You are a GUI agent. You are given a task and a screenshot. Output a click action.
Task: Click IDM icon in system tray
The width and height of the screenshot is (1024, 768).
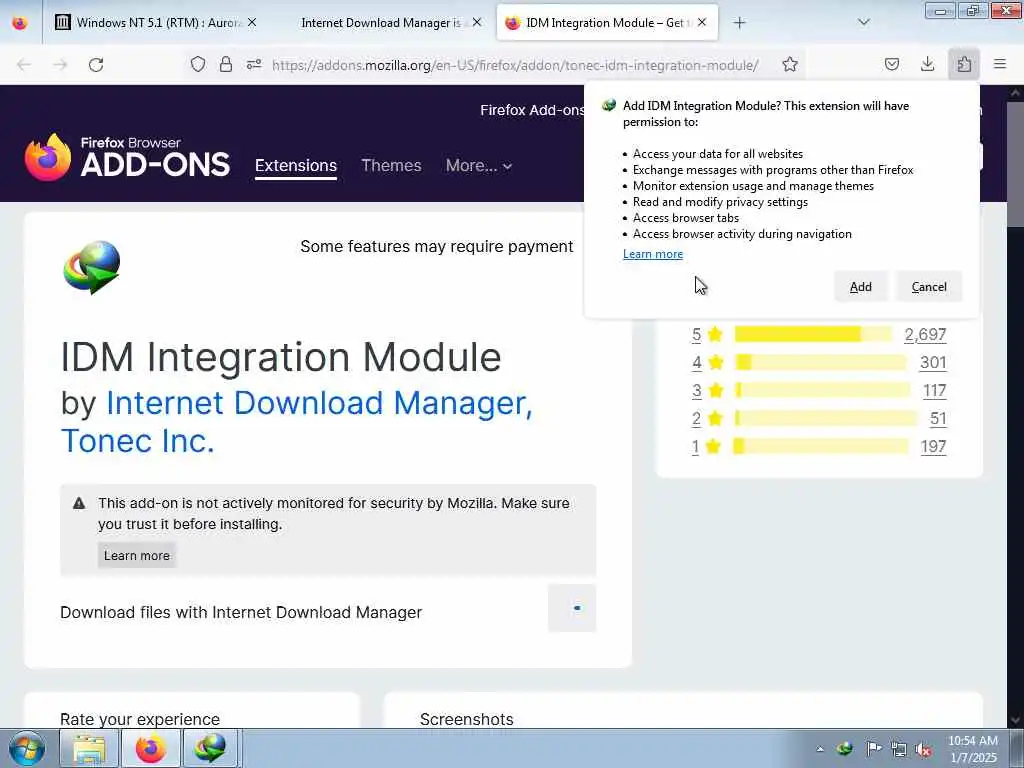[x=845, y=749]
